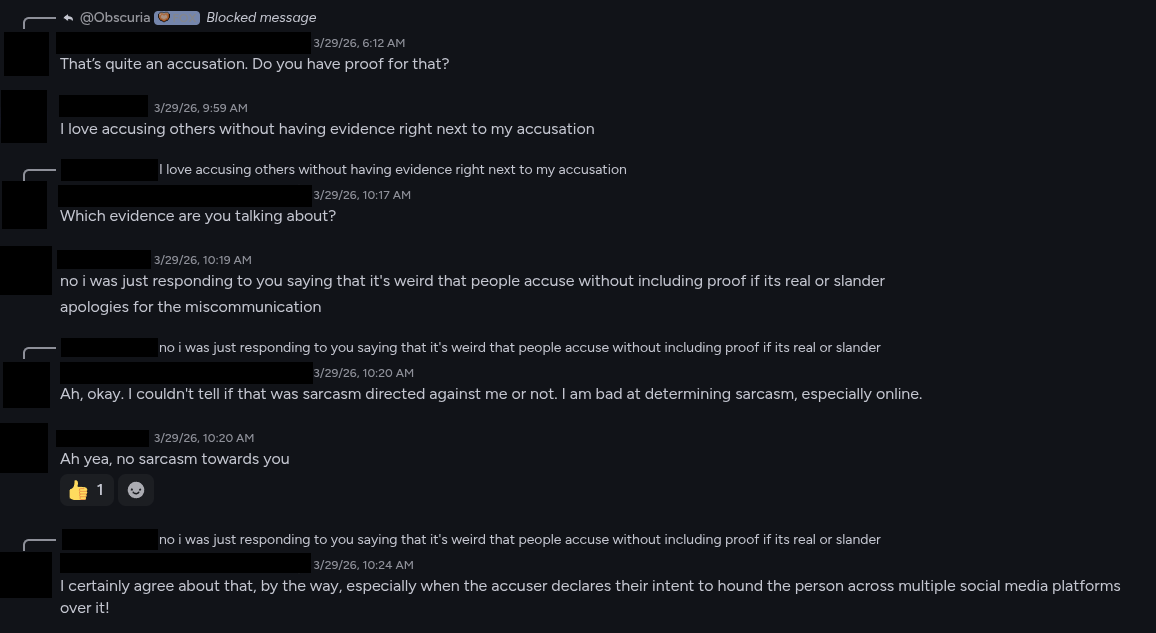Click the peach role badge next to @Obscuria

tap(178, 16)
